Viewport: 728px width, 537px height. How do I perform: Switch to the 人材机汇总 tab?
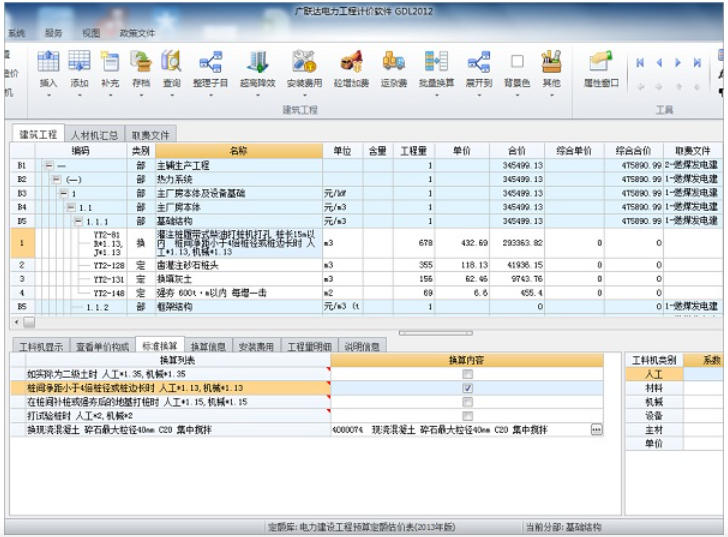95,134
